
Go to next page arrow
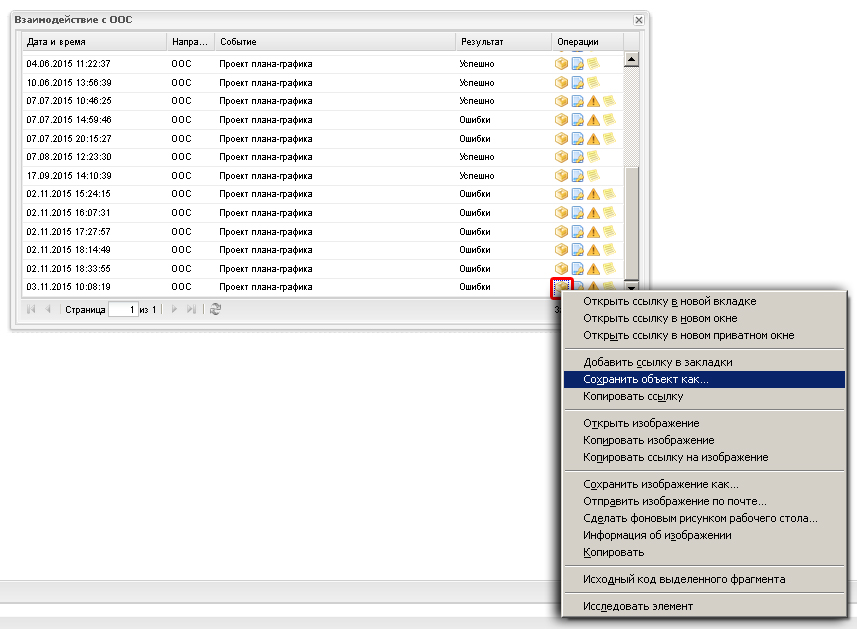174,309
